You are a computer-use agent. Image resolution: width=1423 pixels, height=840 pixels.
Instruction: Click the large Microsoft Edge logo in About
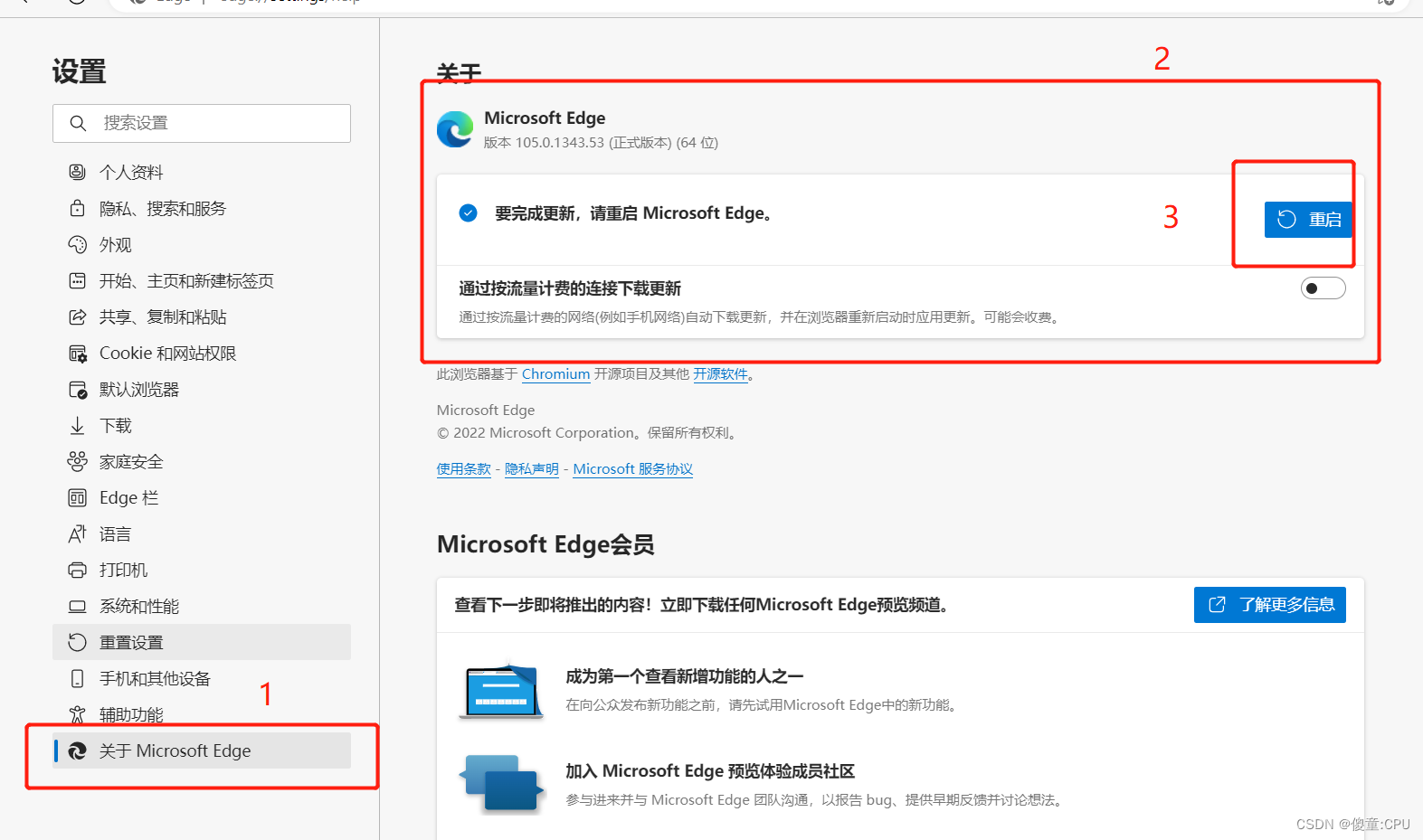(x=455, y=129)
